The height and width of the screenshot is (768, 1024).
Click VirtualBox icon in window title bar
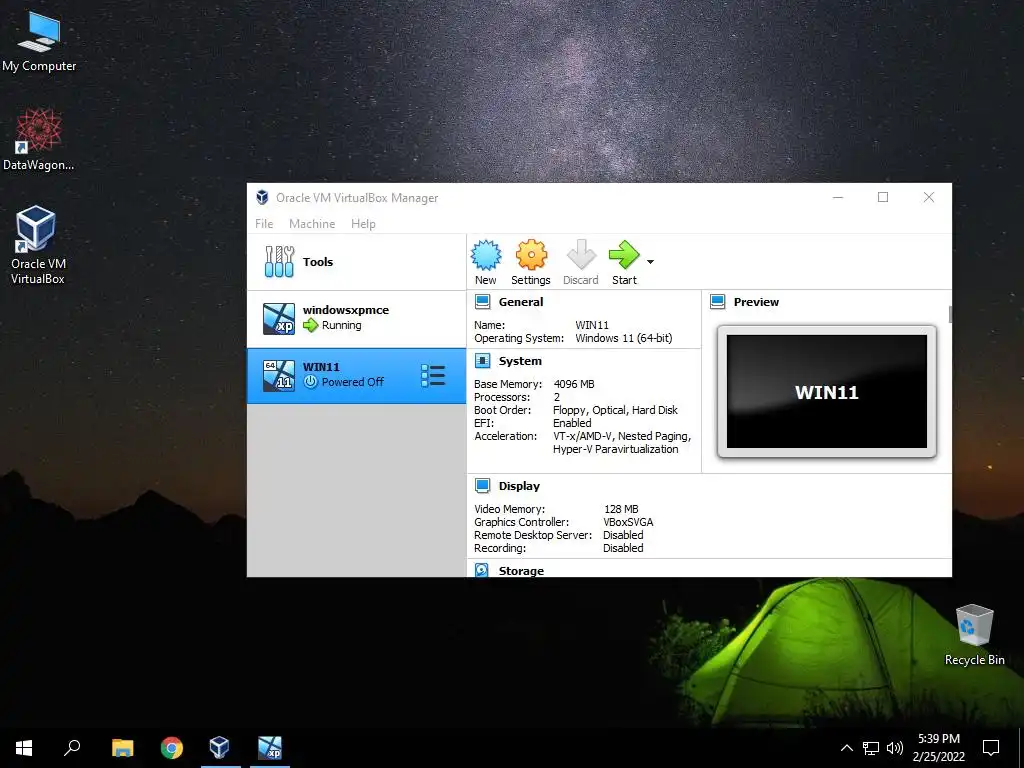(262, 197)
